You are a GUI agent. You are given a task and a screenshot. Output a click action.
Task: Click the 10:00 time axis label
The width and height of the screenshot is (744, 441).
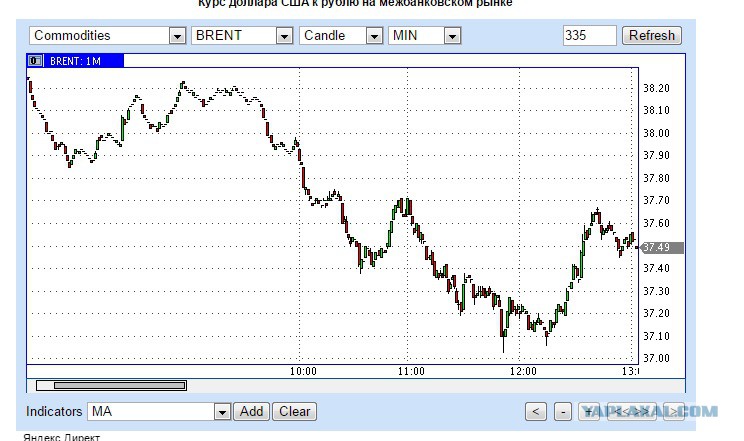point(303,371)
